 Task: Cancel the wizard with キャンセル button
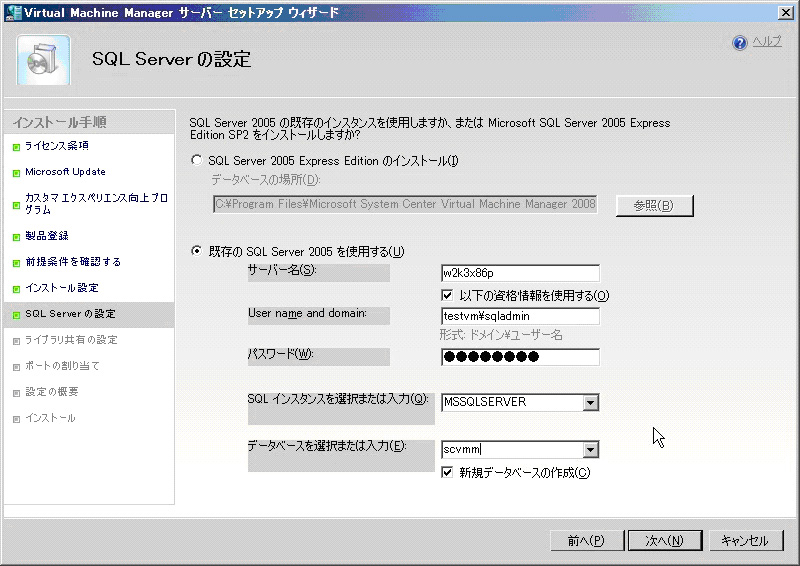(745, 540)
